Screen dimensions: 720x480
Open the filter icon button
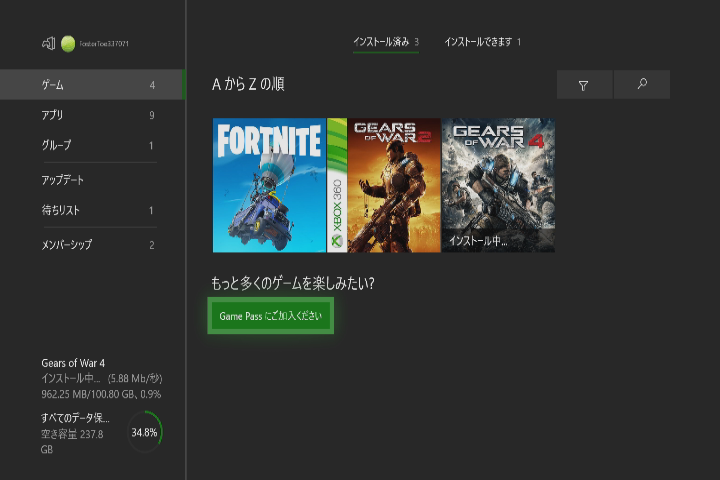pyautogui.click(x=584, y=85)
